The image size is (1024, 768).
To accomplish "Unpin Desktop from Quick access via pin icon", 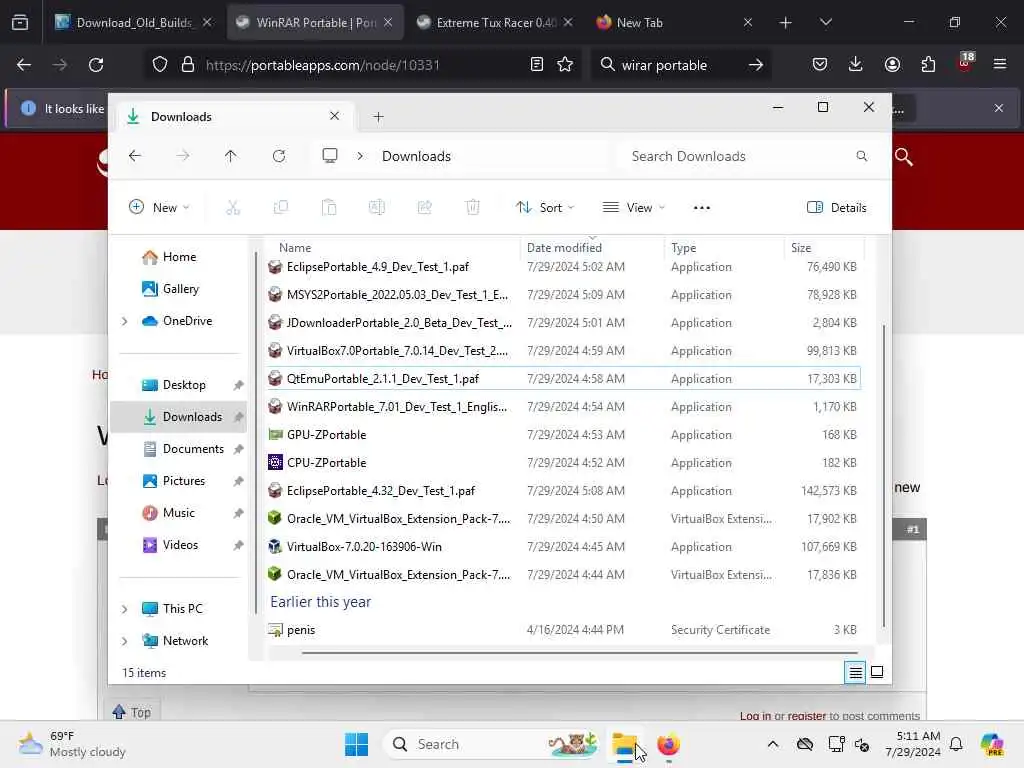I will pyautogui.click(x=238, y=385).
